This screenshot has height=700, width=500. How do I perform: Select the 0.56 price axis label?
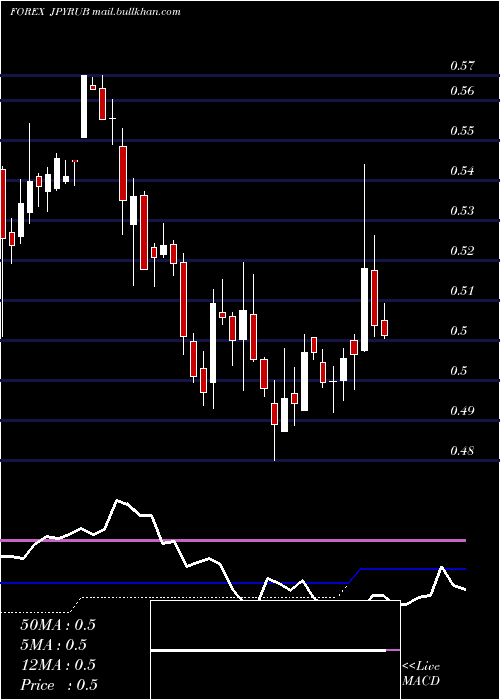[462, 92]
